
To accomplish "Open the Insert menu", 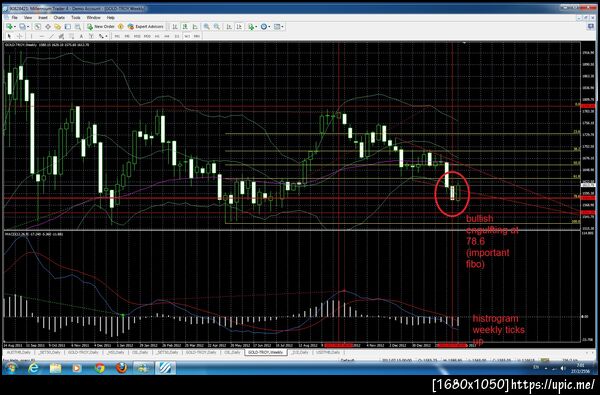I will pyautogui.click(x=43, y=18).
